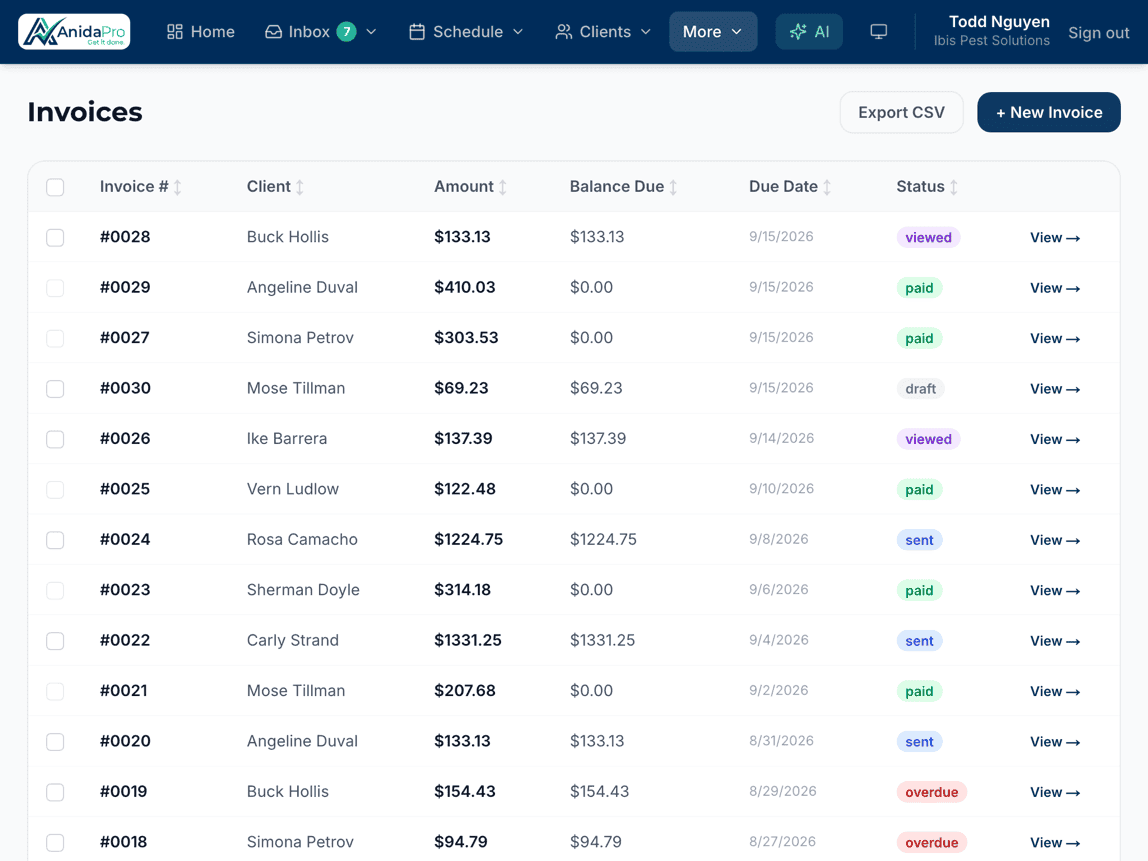Select invoice #0022 checkbox
1148x861 pixels.
pyautogui.click(x=55, y=641)
